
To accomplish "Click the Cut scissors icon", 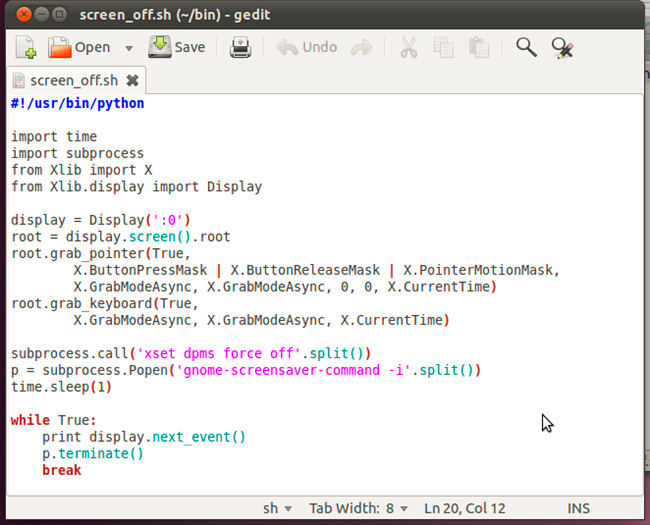I will pos(409,47).
